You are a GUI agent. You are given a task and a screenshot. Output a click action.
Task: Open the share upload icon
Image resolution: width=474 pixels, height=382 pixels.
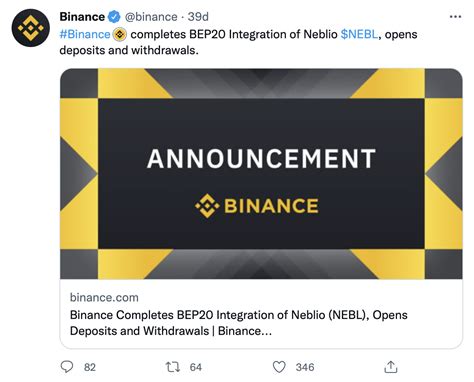pyautogui.click(x=391, y=367)
